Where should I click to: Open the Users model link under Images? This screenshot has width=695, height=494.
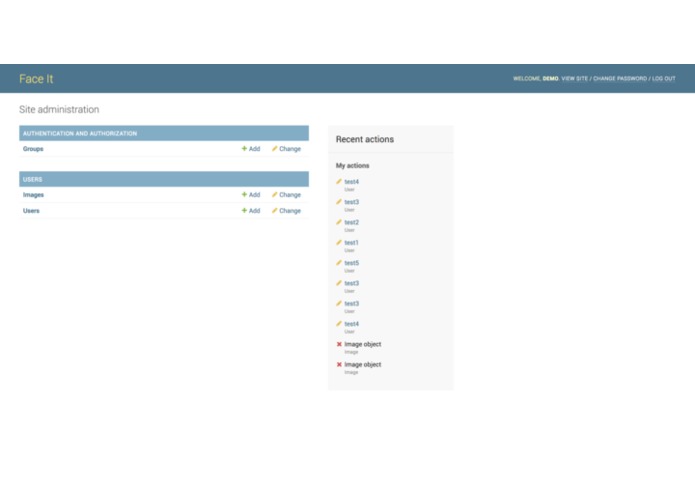(x=31, y=211)
